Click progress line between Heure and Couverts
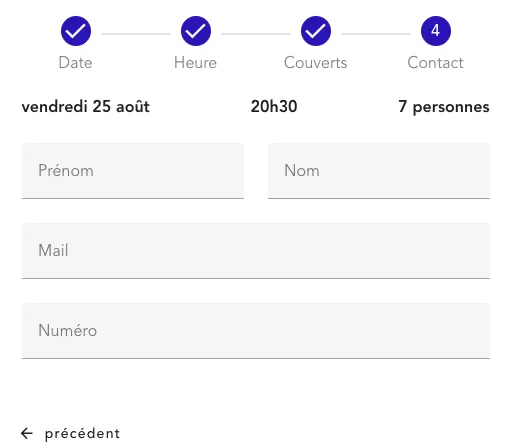512x446 pixels. (x=256, y=34)
